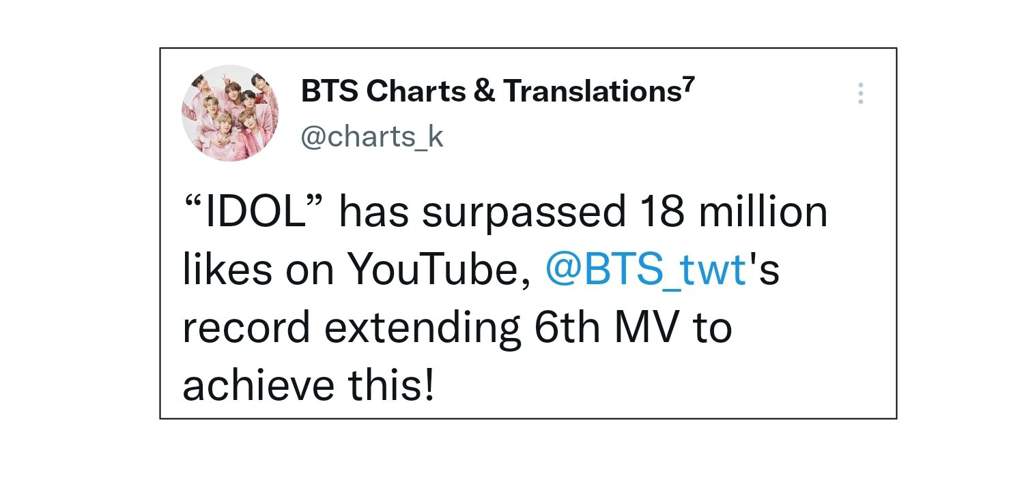Click the "likes on" text
Viewport: 1024px width, 477px height.
coord(259,271)
